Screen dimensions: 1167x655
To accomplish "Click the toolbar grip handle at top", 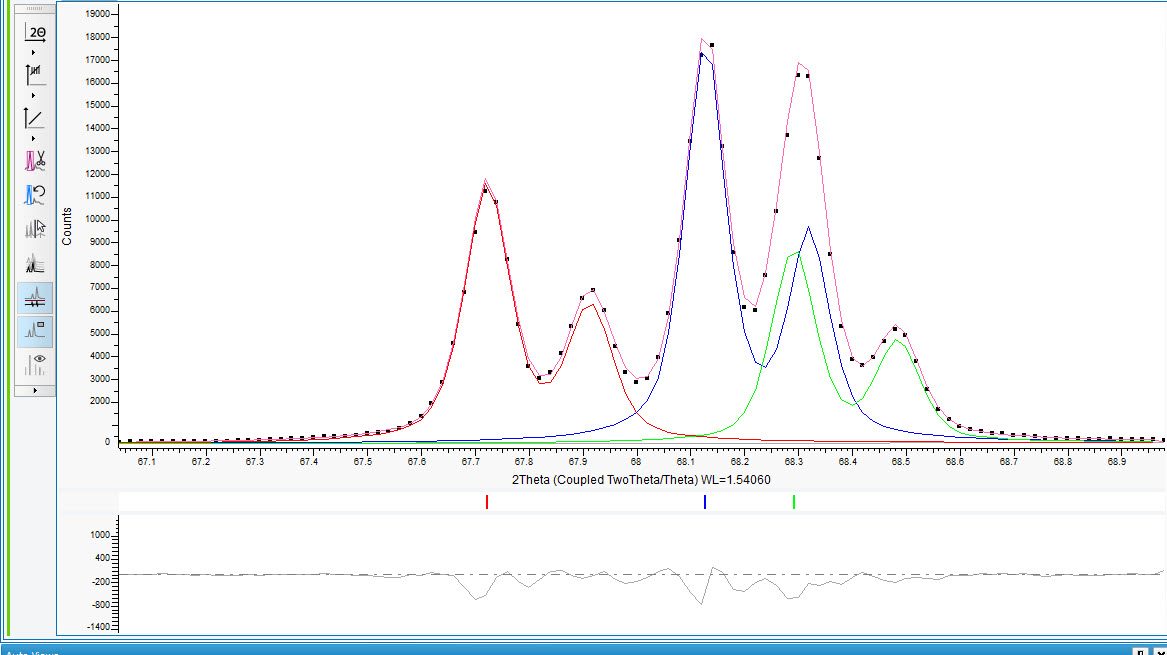I will click(35, 8).
